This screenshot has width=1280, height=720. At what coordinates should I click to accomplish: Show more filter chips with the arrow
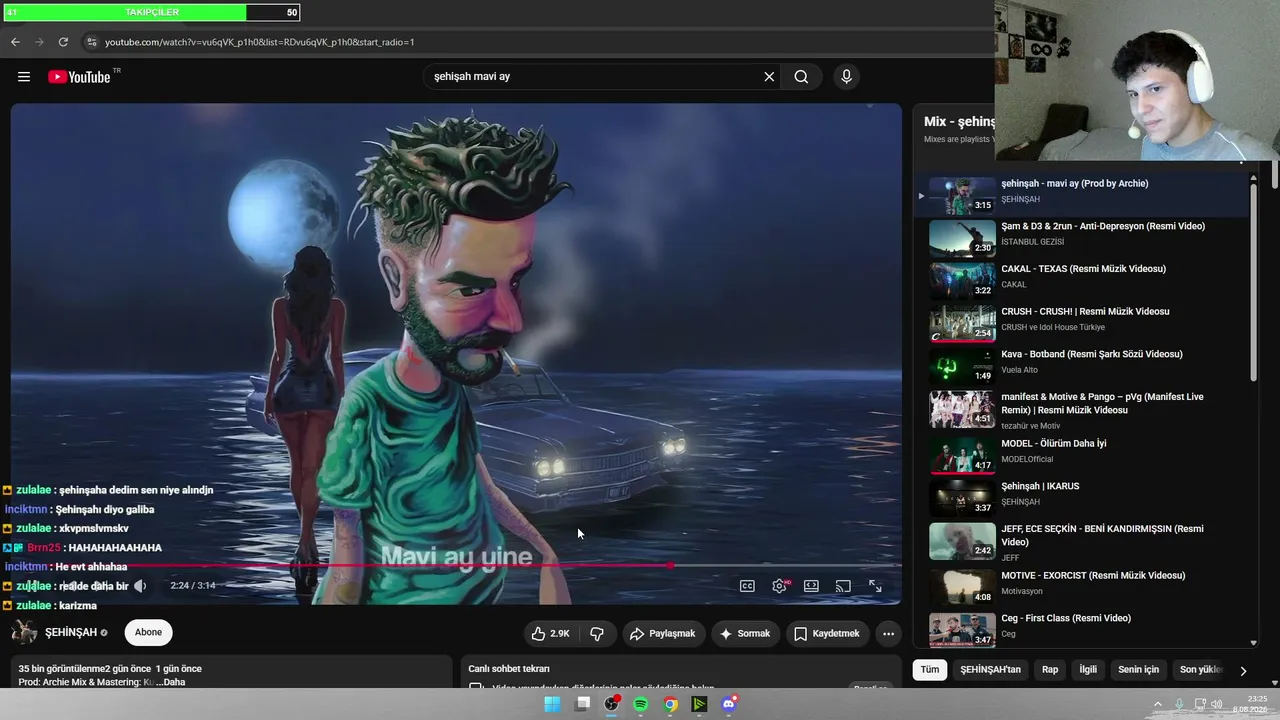pyautogui.click(x=1243, y=671)
